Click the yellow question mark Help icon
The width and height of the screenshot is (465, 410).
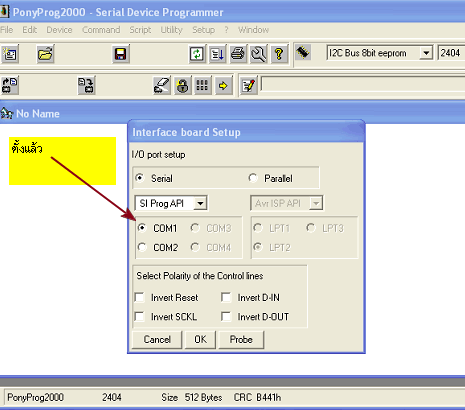[279, 54]
